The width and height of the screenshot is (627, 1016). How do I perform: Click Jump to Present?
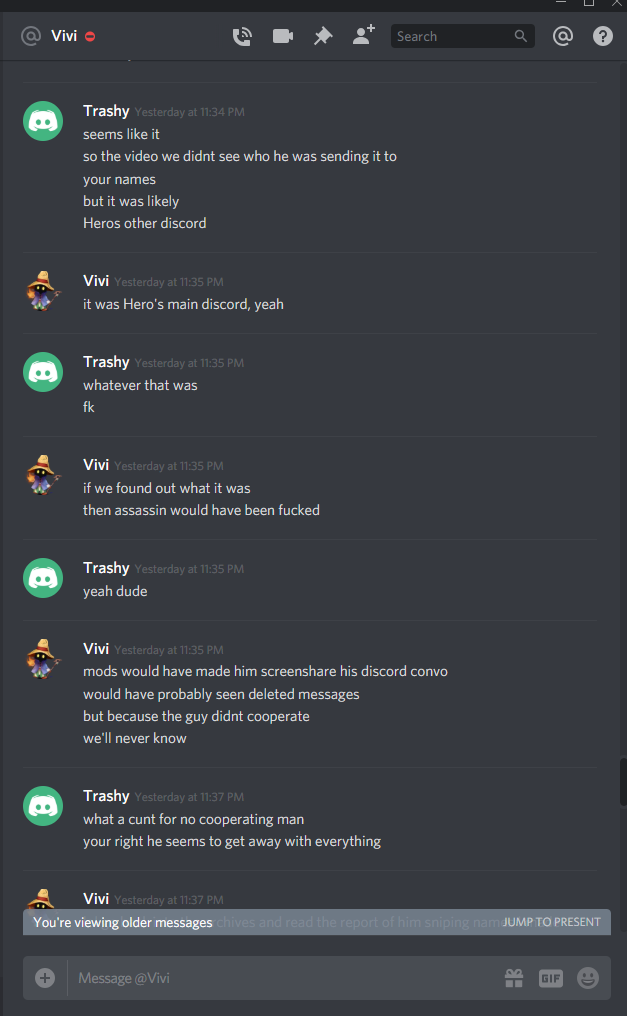552,922
